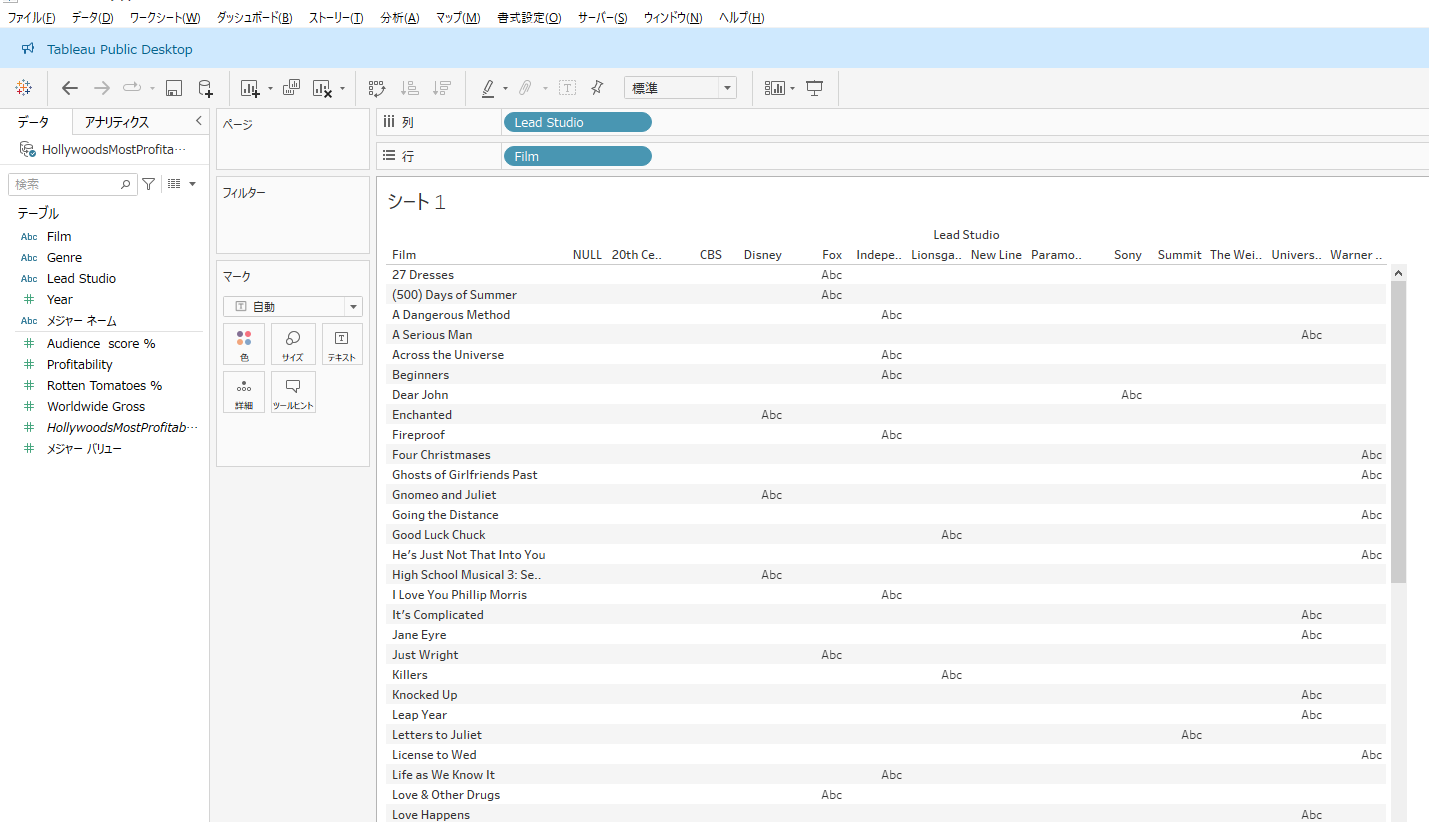Click the group members paperclip icon
Image resolution: width=1429 pixels, height=822 pixels.
click(525, 88)
